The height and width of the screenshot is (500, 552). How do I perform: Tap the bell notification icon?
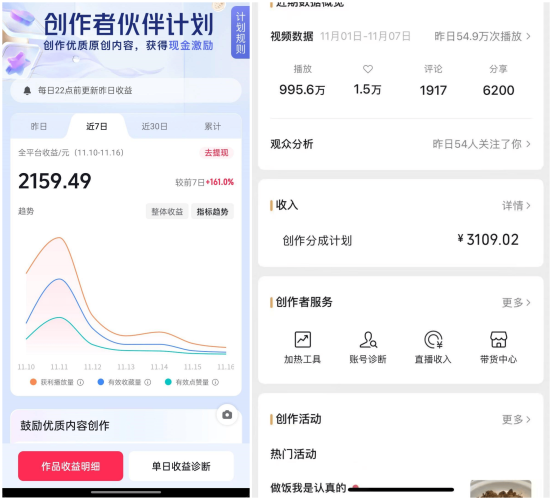27,91
